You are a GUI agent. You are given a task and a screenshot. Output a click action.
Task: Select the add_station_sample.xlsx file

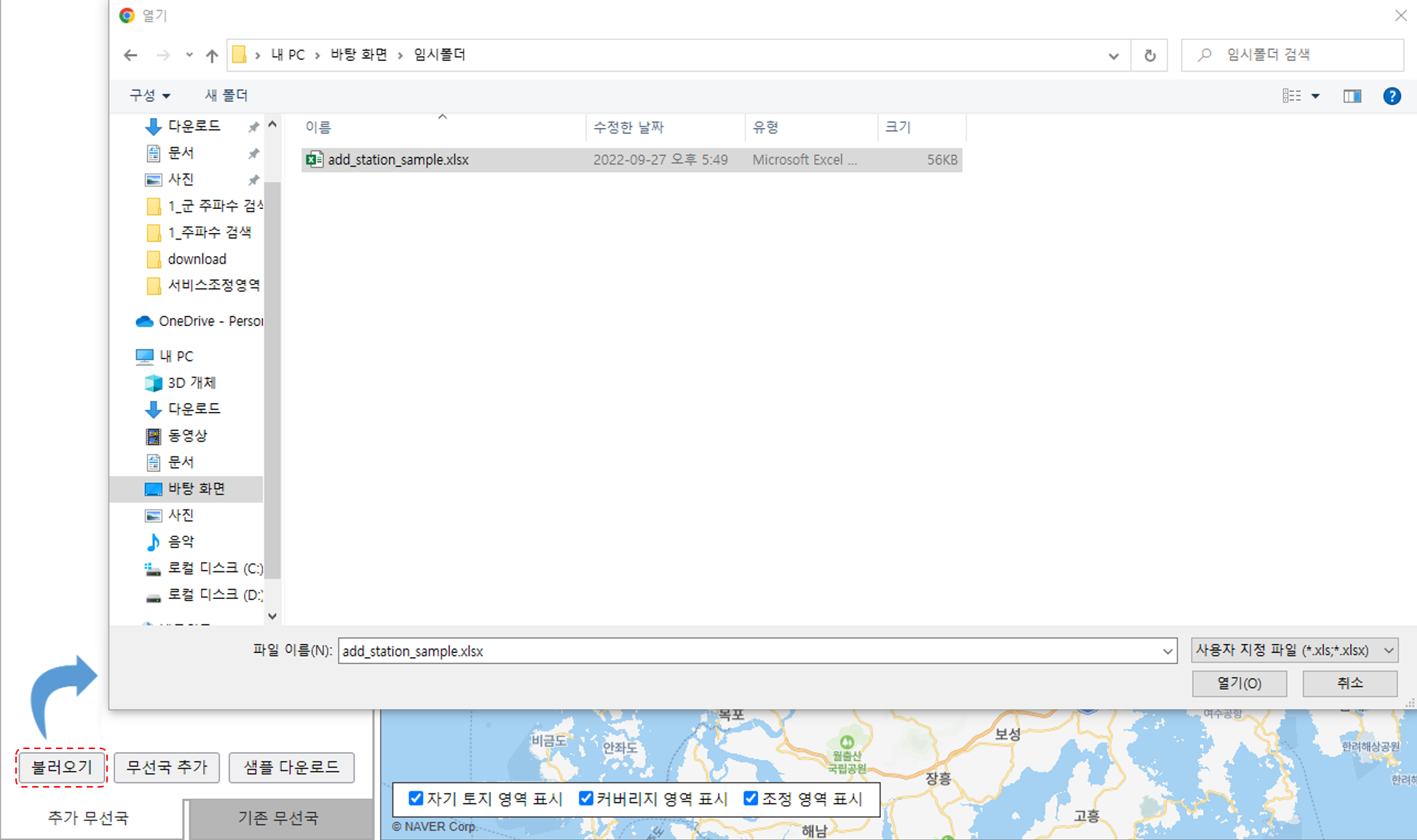point(398,160)
